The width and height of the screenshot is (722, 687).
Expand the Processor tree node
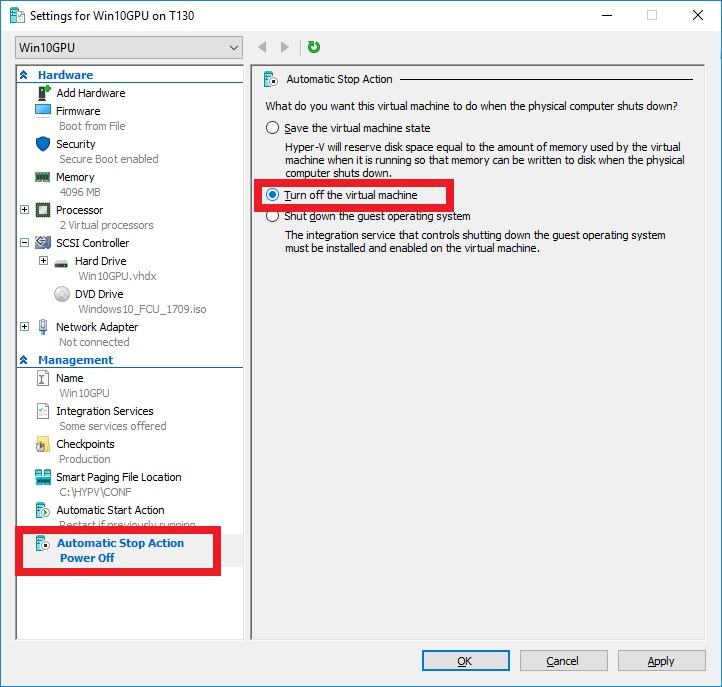tap(24, 210)
